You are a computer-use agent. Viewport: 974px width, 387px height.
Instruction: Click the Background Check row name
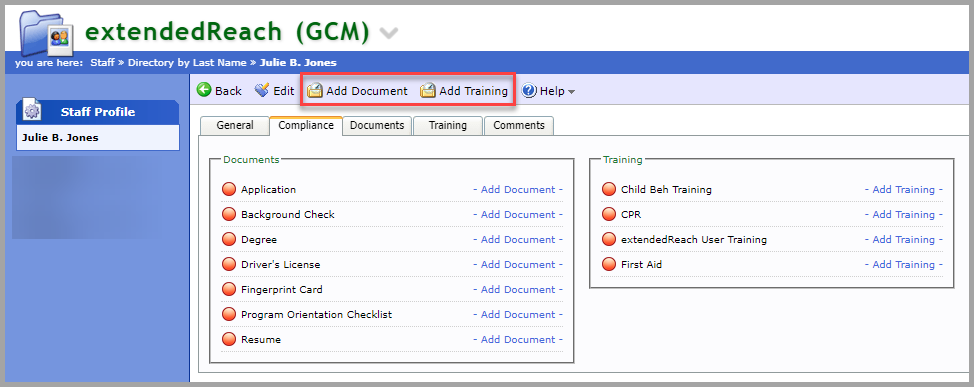coord(288,214)
